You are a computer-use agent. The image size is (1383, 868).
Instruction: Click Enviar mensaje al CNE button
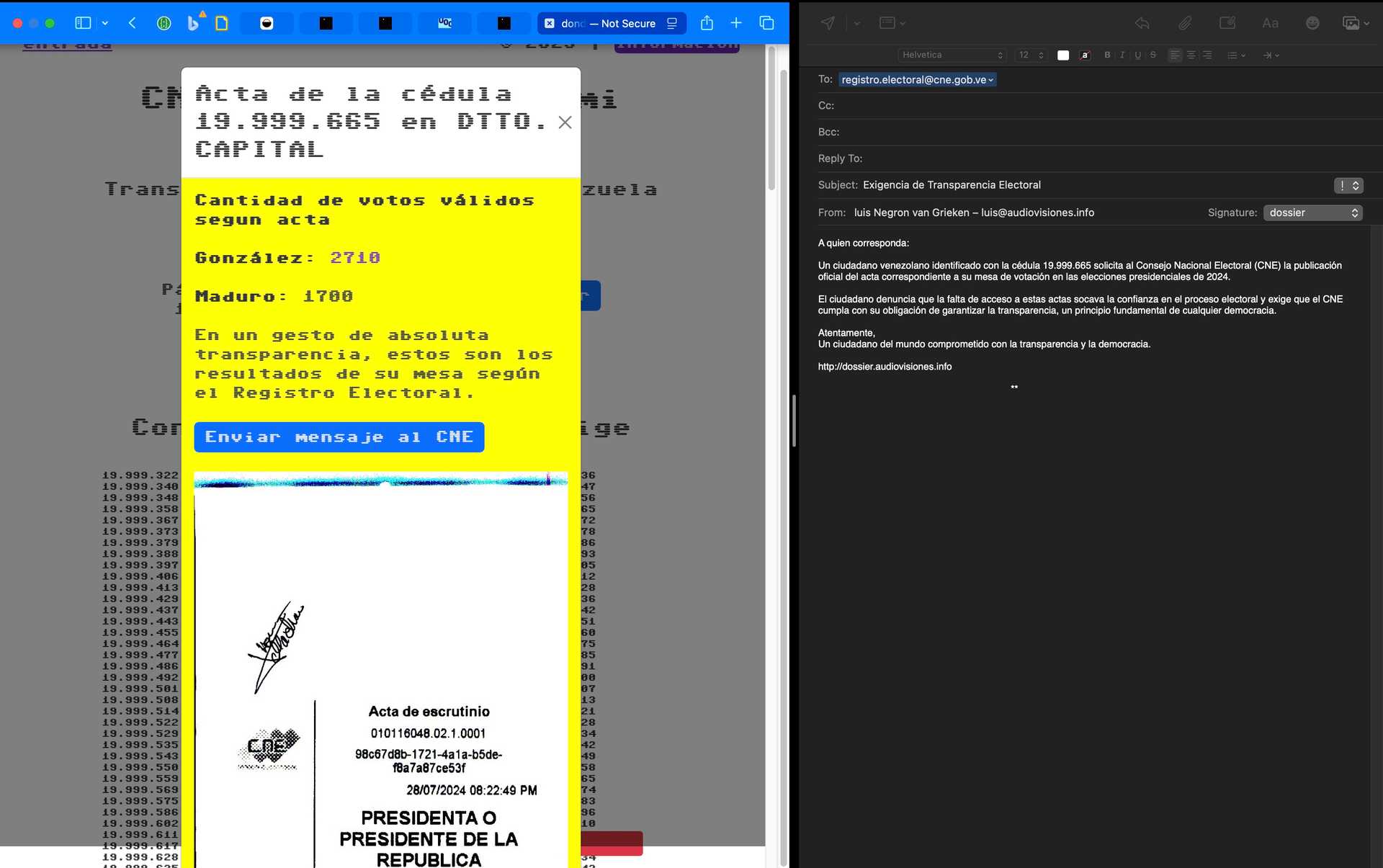click(x=339, y=437)
